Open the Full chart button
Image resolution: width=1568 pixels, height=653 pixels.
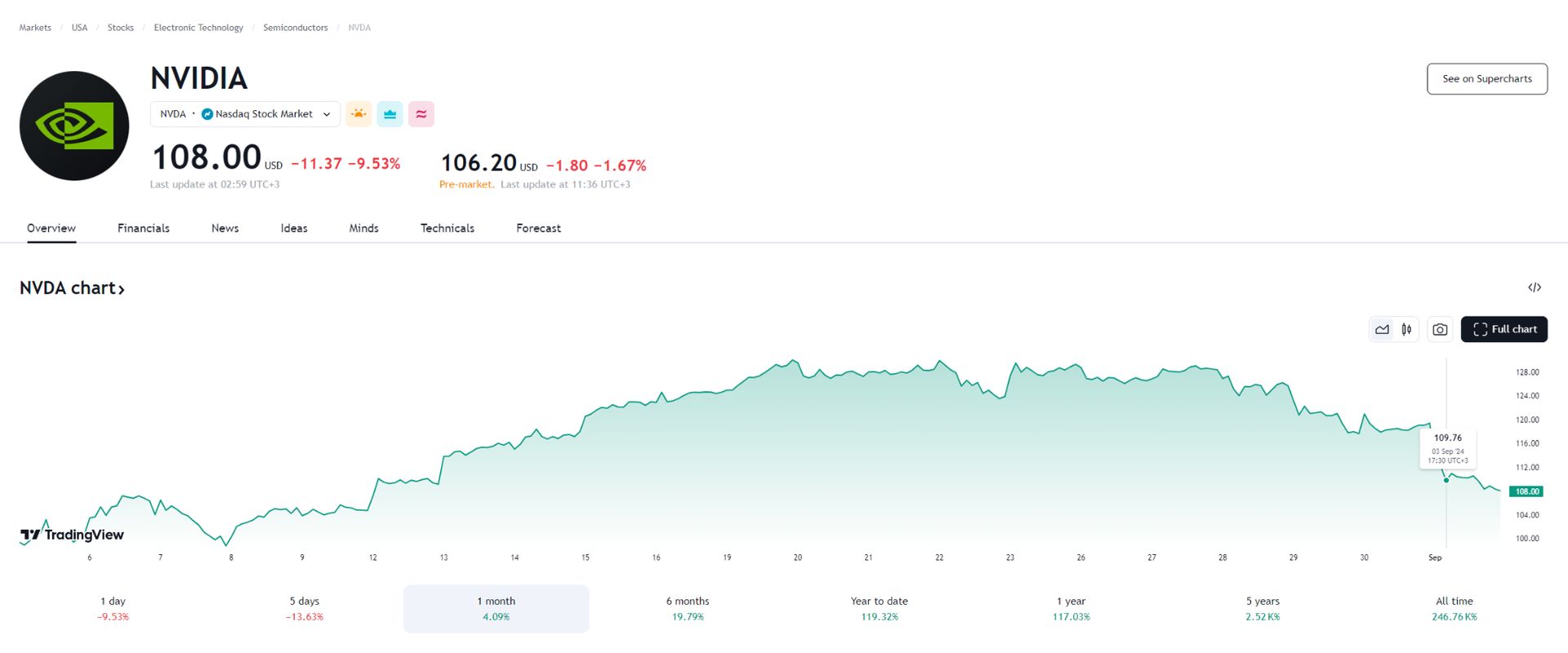1504,330
